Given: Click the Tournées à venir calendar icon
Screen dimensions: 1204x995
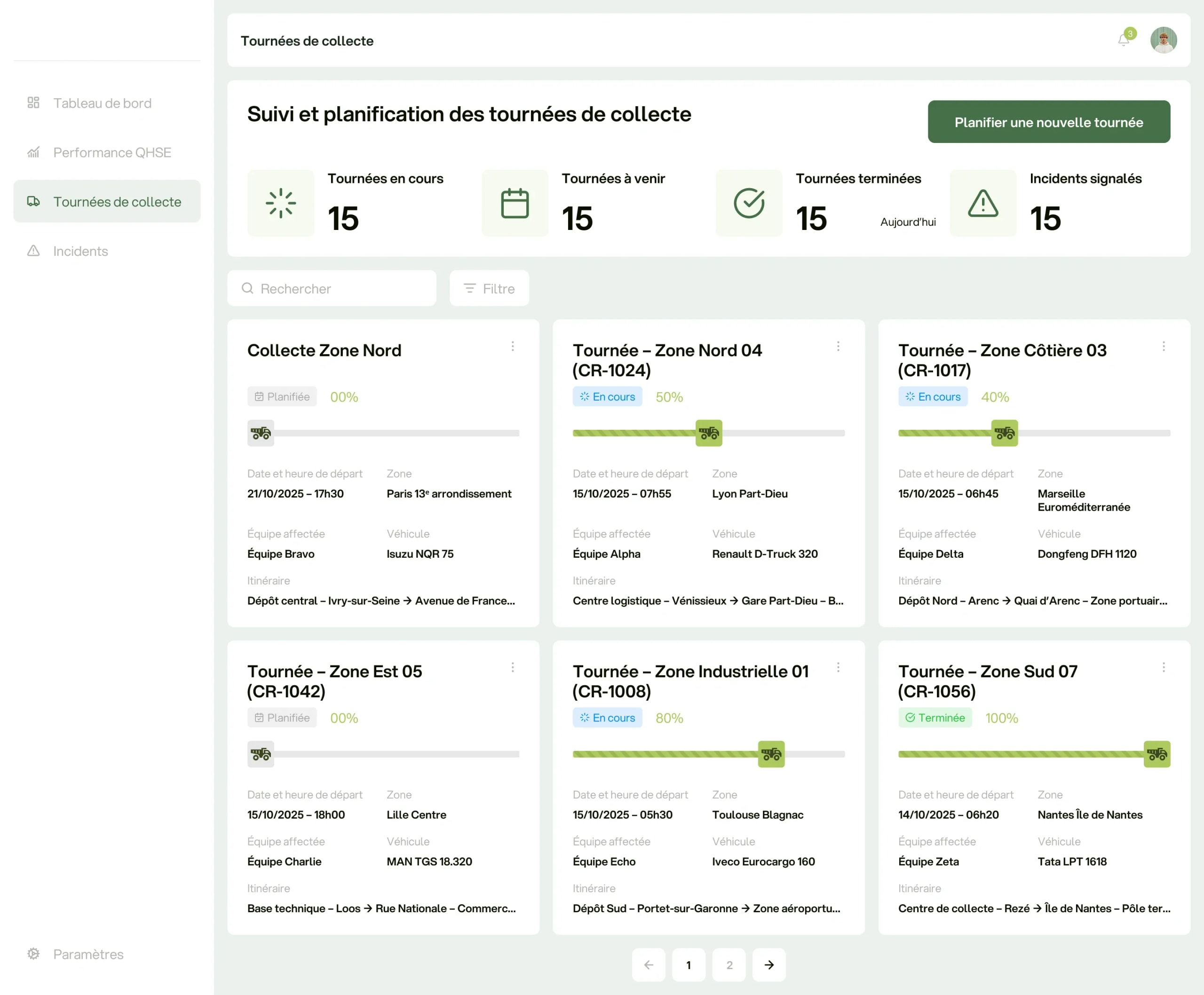Looking at the screenshot, I should [514, 203].
